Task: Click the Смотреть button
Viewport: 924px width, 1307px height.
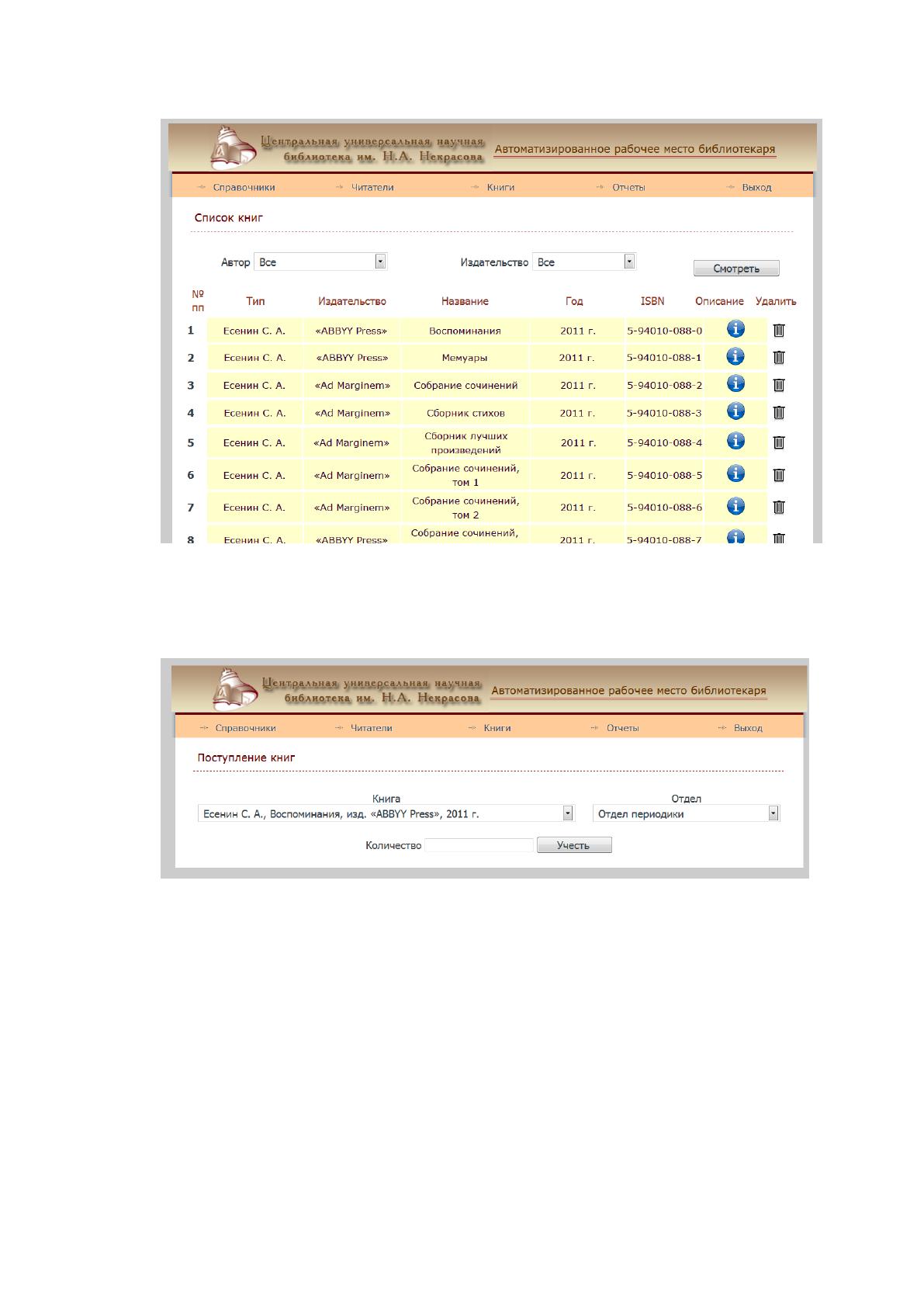Action: (x=736, y=269)
